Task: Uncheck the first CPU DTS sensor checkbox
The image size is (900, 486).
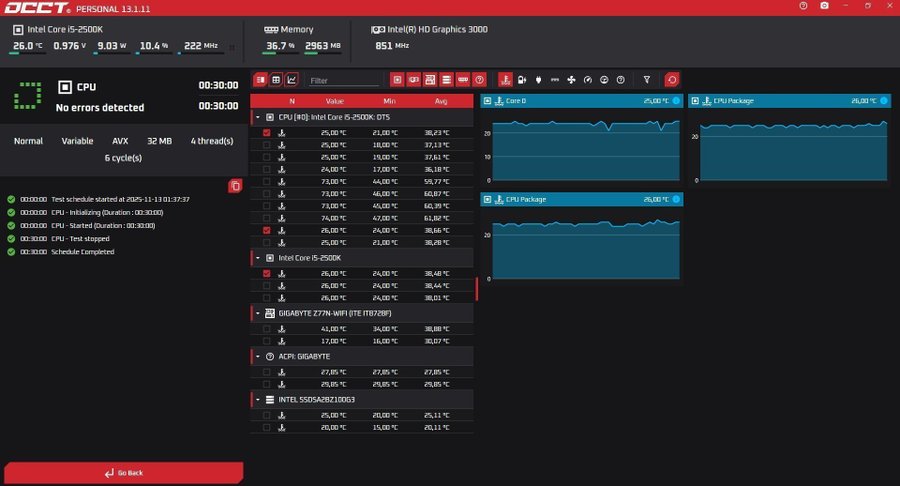Action: (x=266, y=133)
